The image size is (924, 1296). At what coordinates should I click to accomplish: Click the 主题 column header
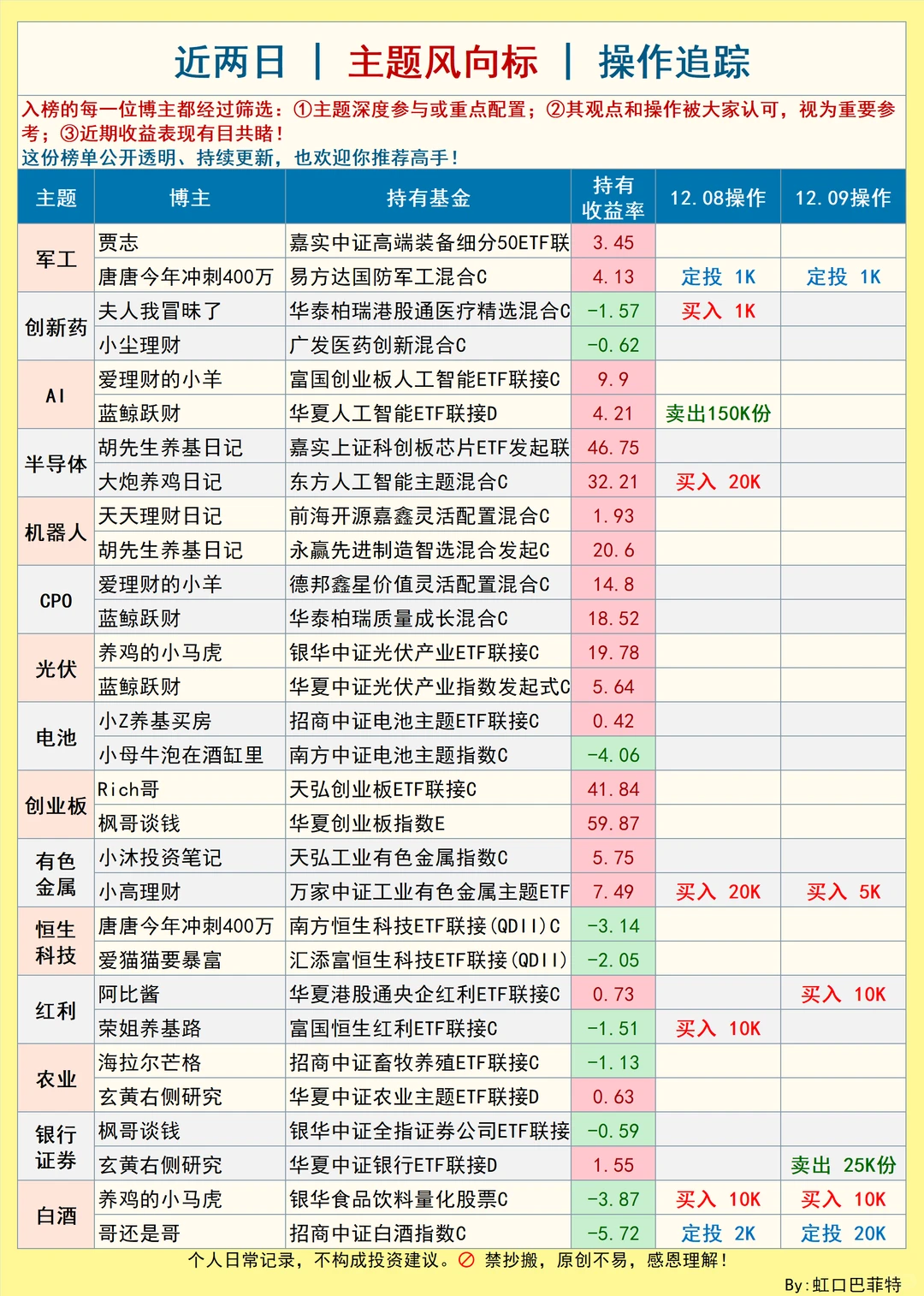[x=55, y=198]
